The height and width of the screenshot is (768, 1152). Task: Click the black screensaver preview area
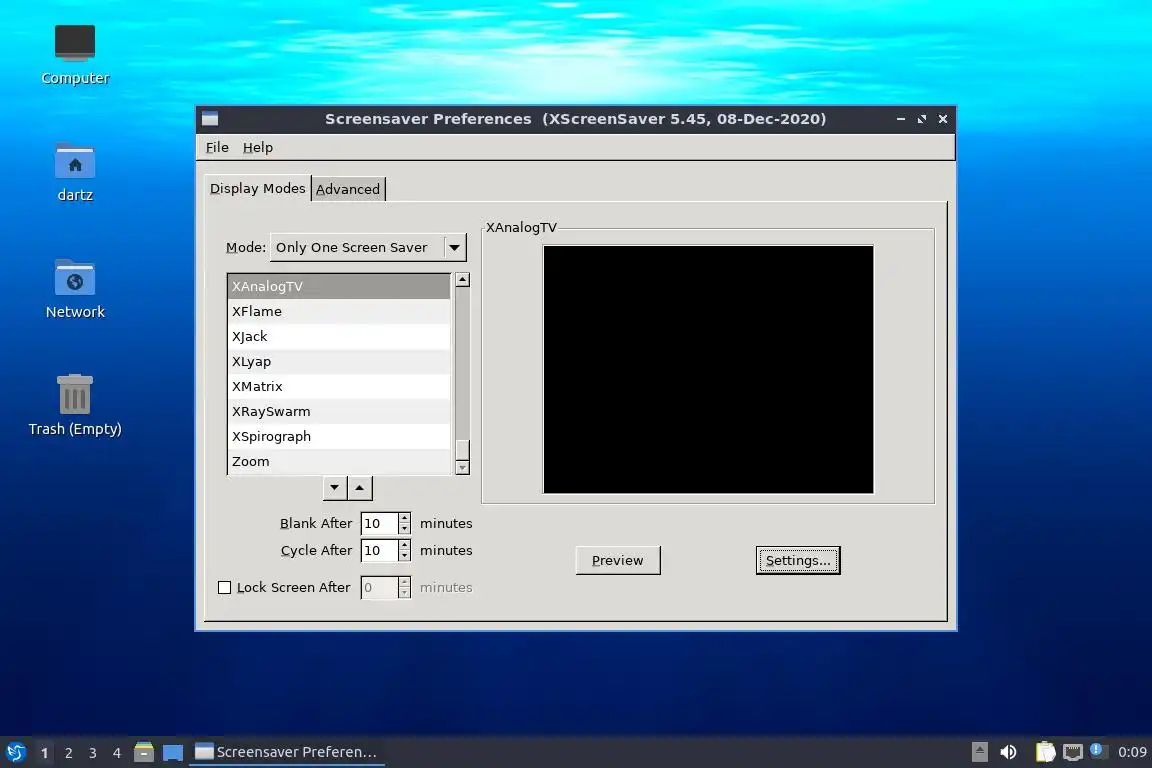tap(708, 369)
